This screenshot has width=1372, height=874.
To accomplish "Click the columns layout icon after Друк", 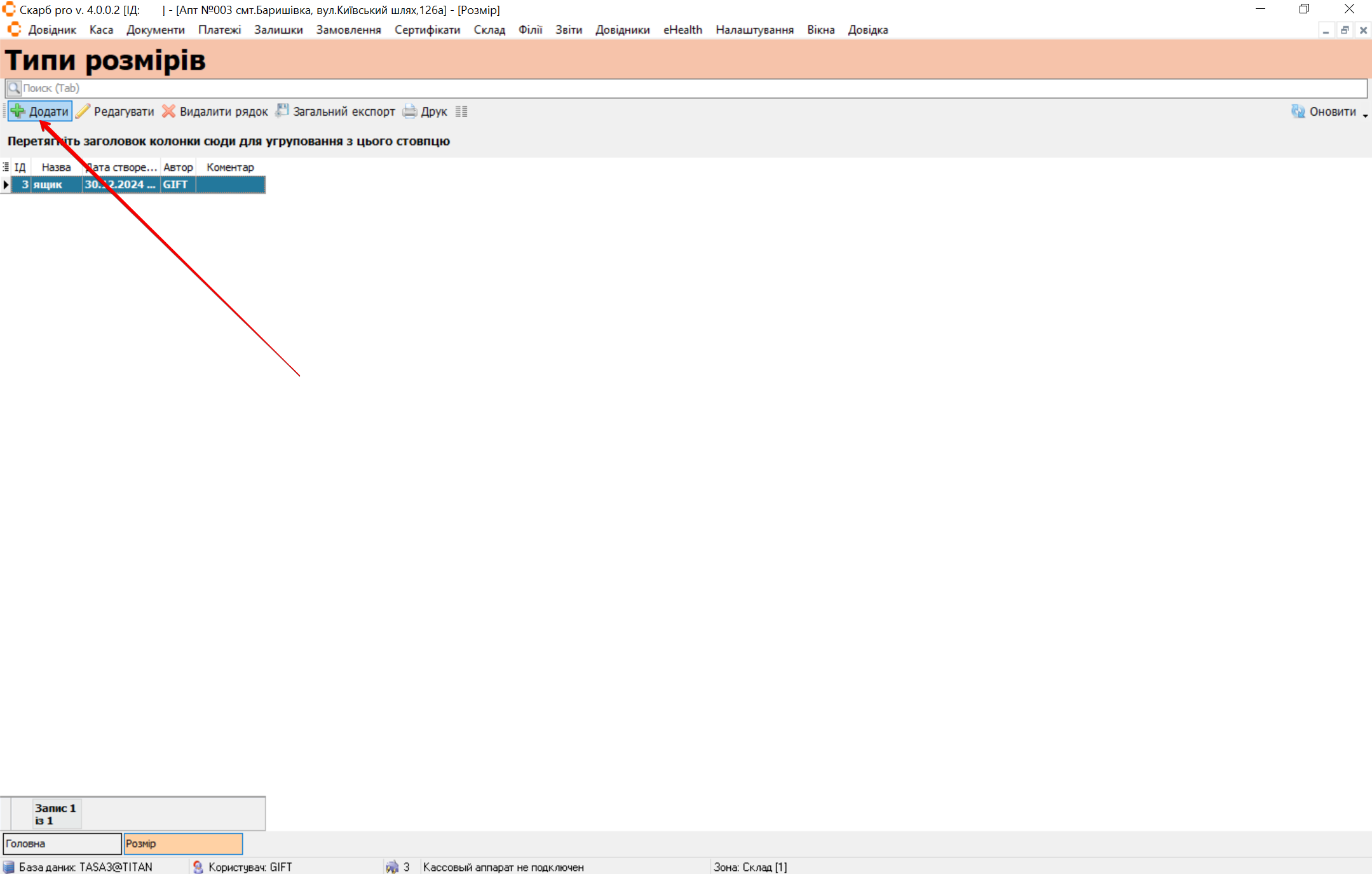I will tap(461, 112).
